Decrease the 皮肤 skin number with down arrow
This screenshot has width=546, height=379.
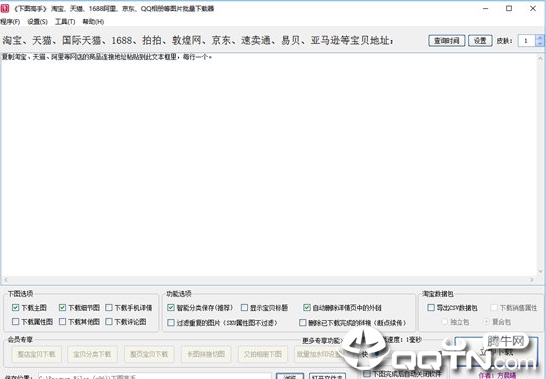[539, 44]
